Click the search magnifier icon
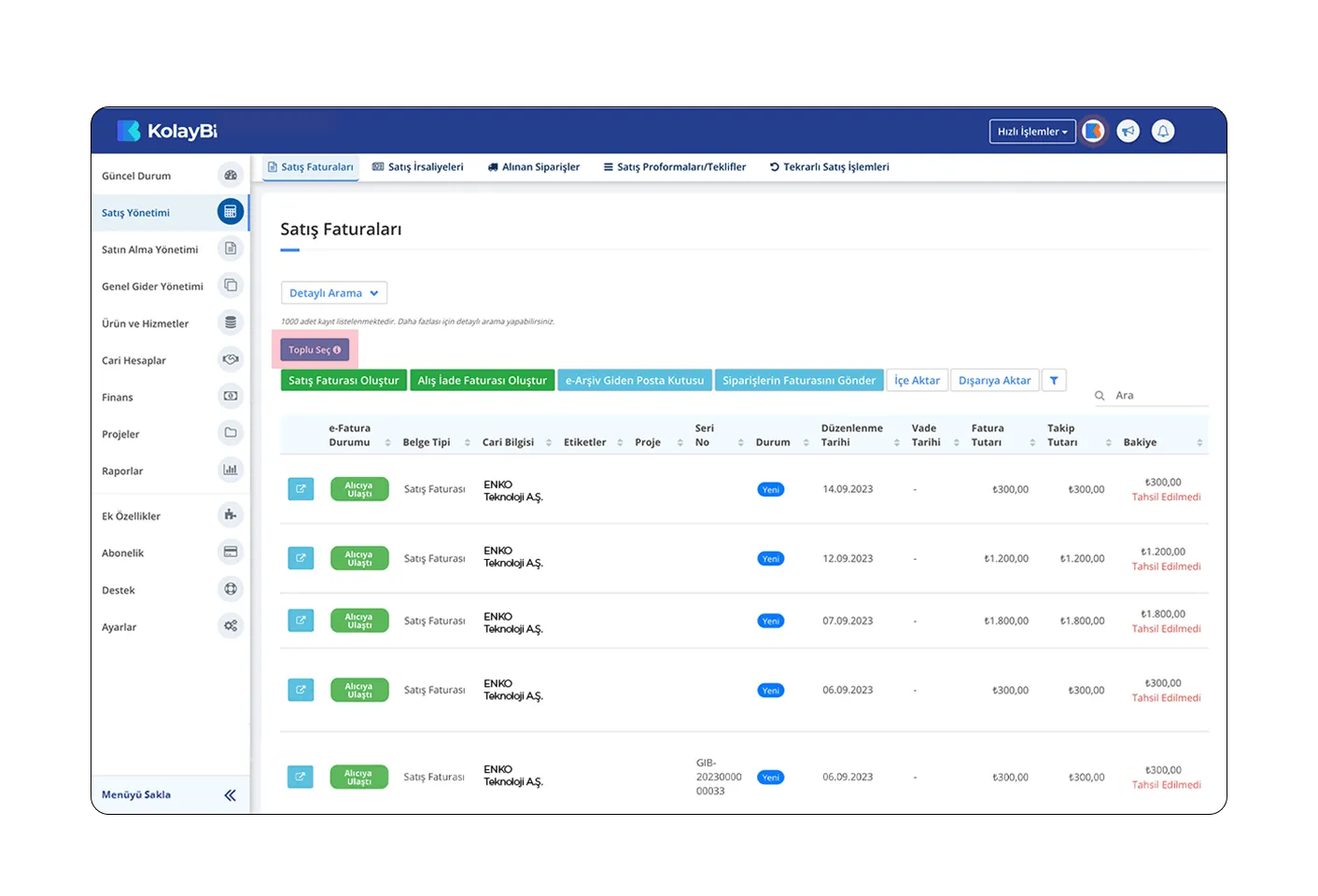The height and width of the screenshot is (896, 1318). [x=1100, y=396]
